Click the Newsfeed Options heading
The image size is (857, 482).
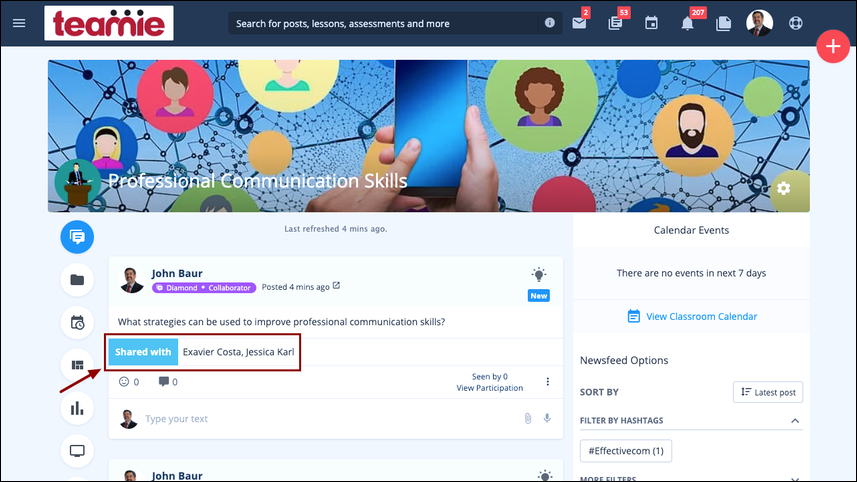coord(624,360)
